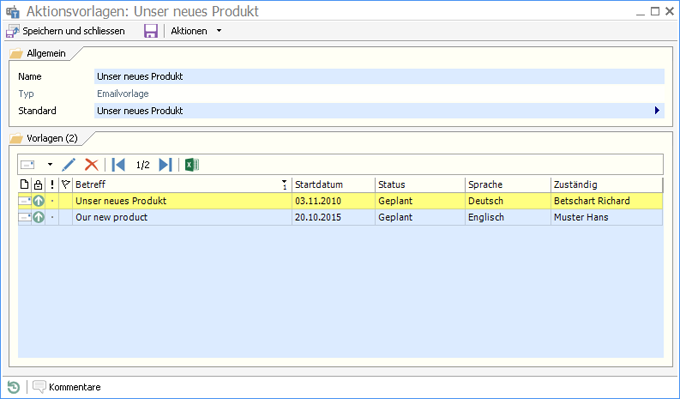Select row 'Our new product'
This screenshot has width=680, height=399.
(x=340, y=218)
